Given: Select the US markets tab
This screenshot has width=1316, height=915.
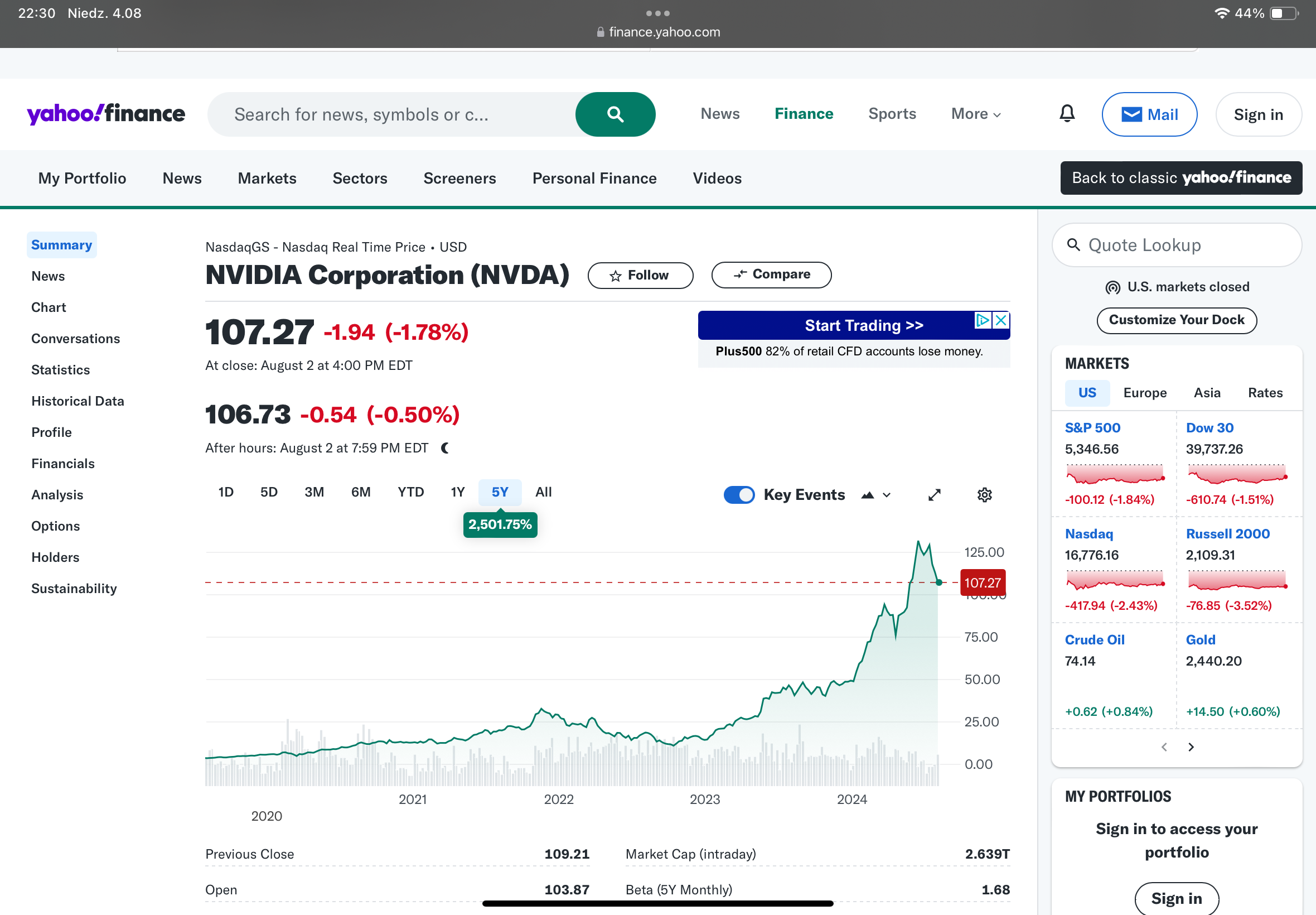Looking at the screenshot, I should click(x=1087, y=393).
